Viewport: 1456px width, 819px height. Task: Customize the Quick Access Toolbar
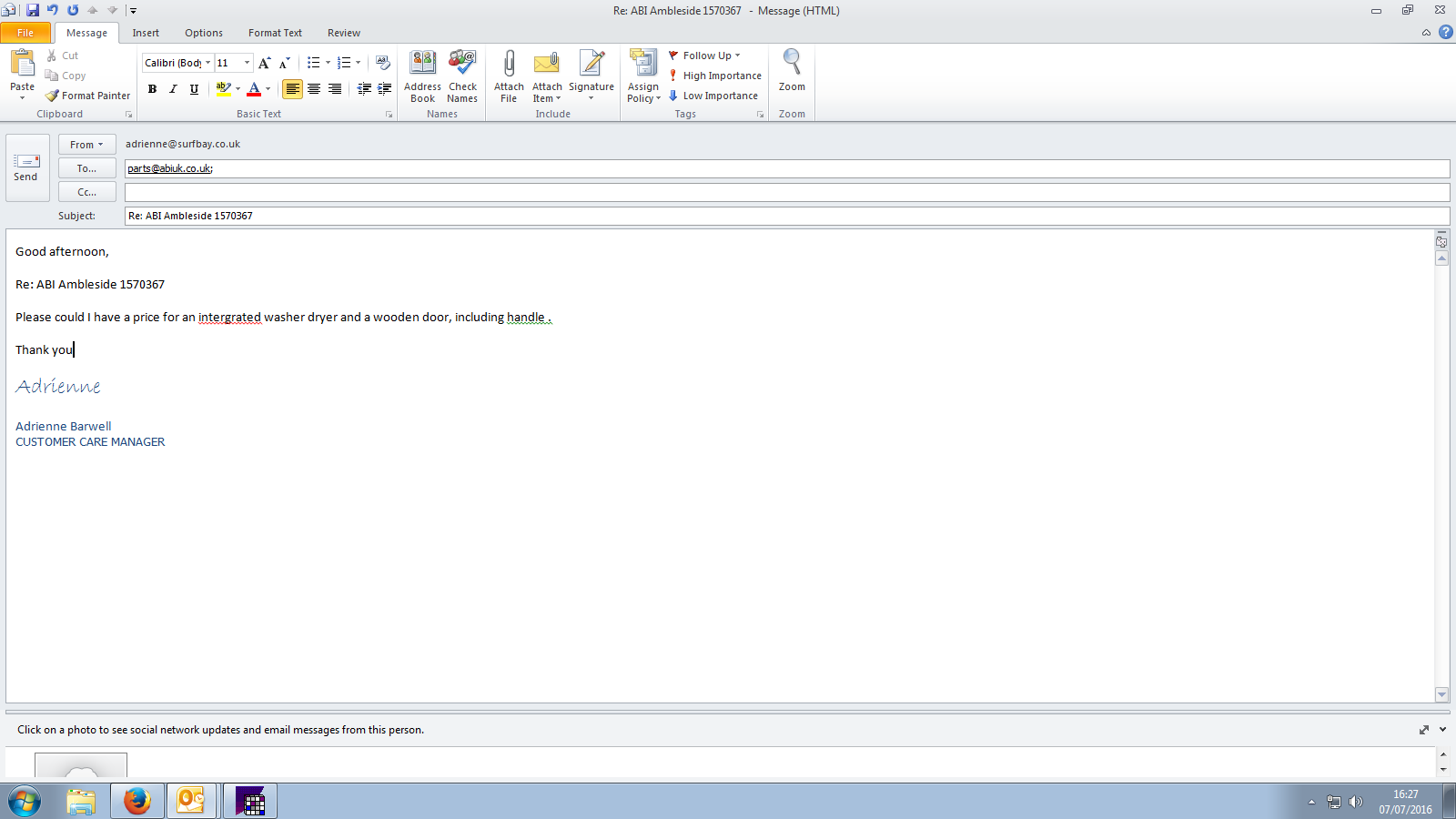133,11
